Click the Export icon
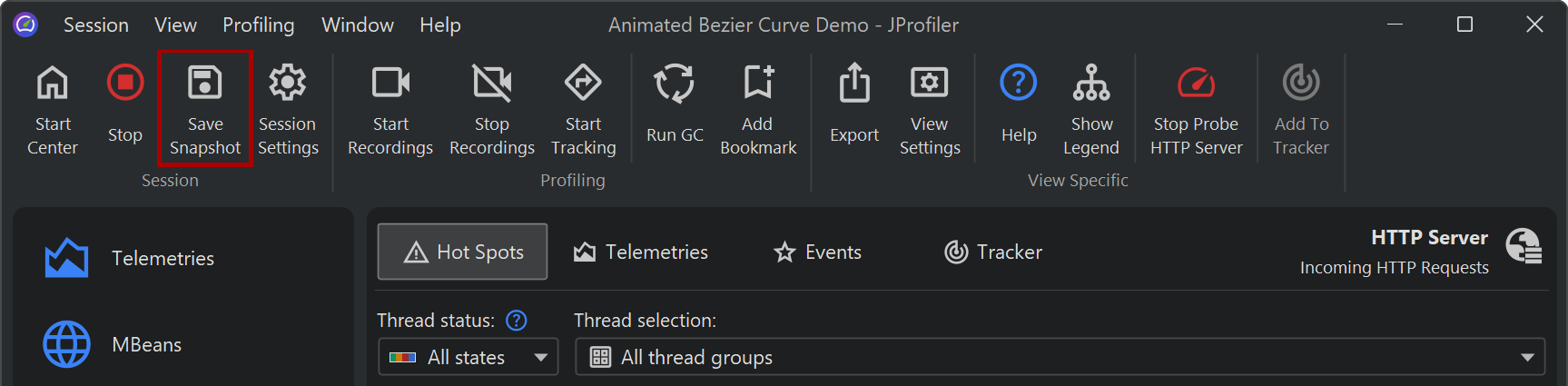 pyautogui.click(x=853, y=84)
